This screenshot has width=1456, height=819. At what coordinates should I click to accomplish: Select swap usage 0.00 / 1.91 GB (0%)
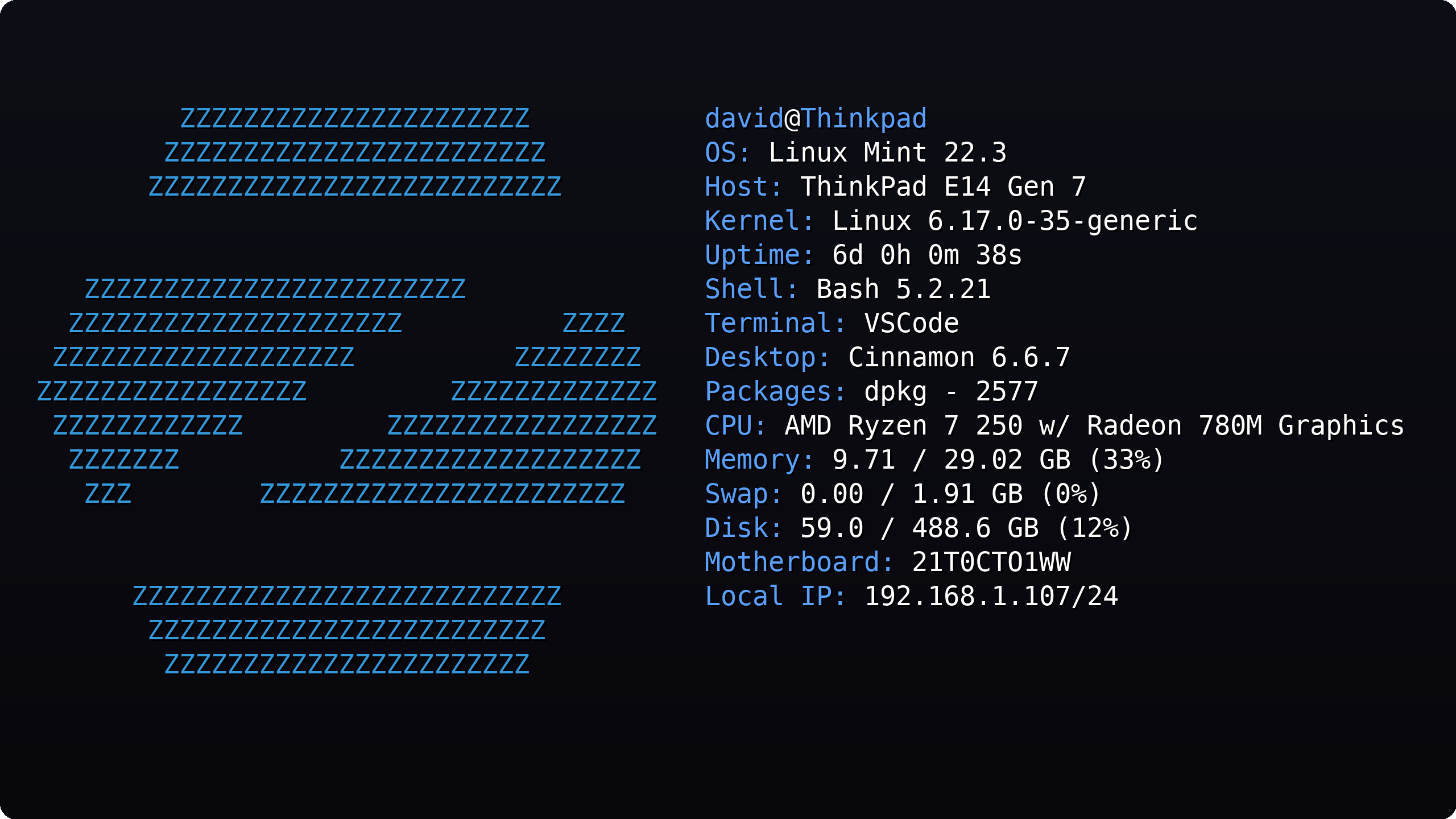[x=952, y=494]
